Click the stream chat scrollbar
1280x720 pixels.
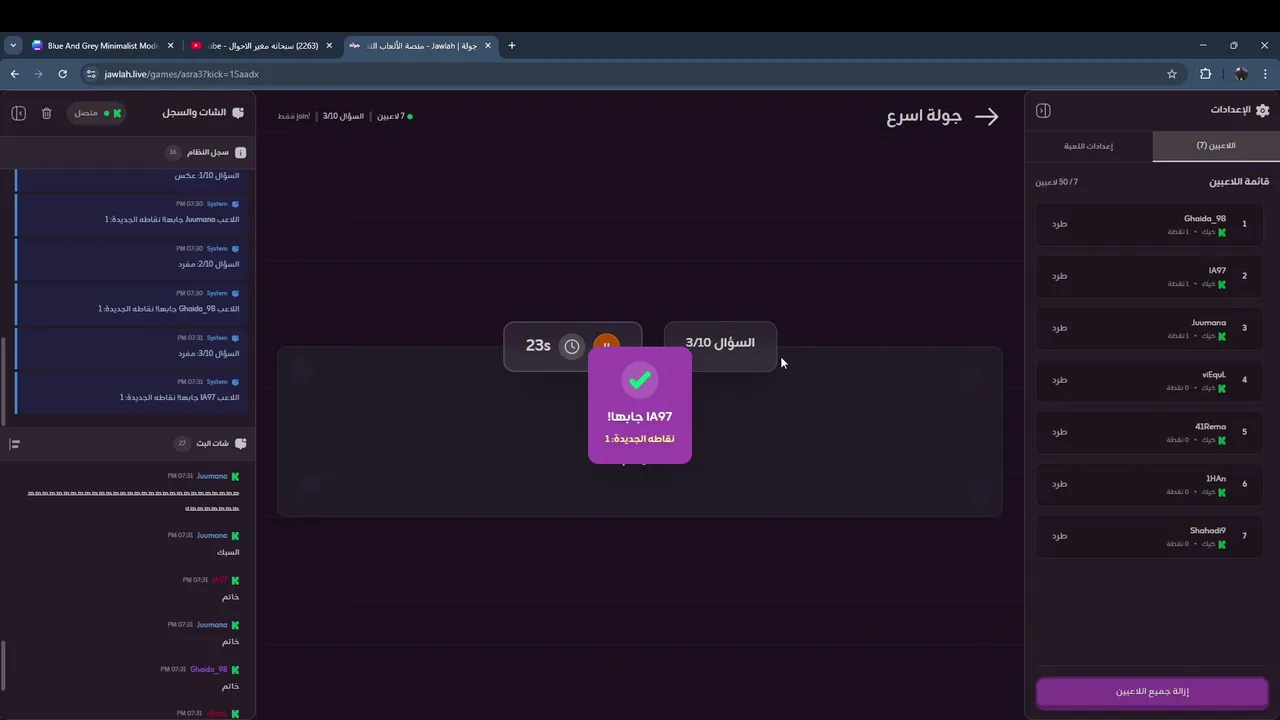[4, 666]
